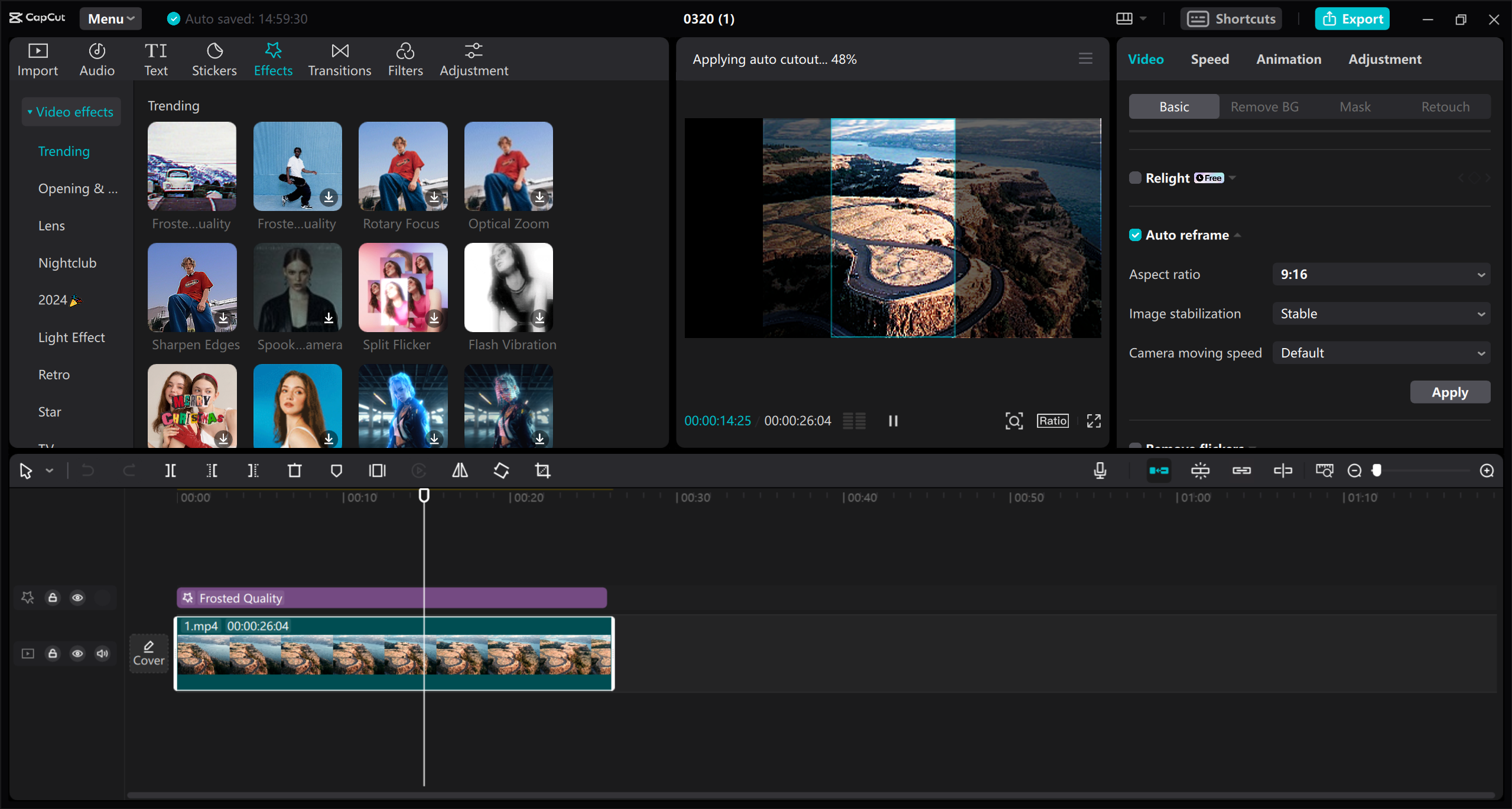1512x809 pixels.
Task: Open the Crop tool for the clip
Action: click(x=542, y=470)
